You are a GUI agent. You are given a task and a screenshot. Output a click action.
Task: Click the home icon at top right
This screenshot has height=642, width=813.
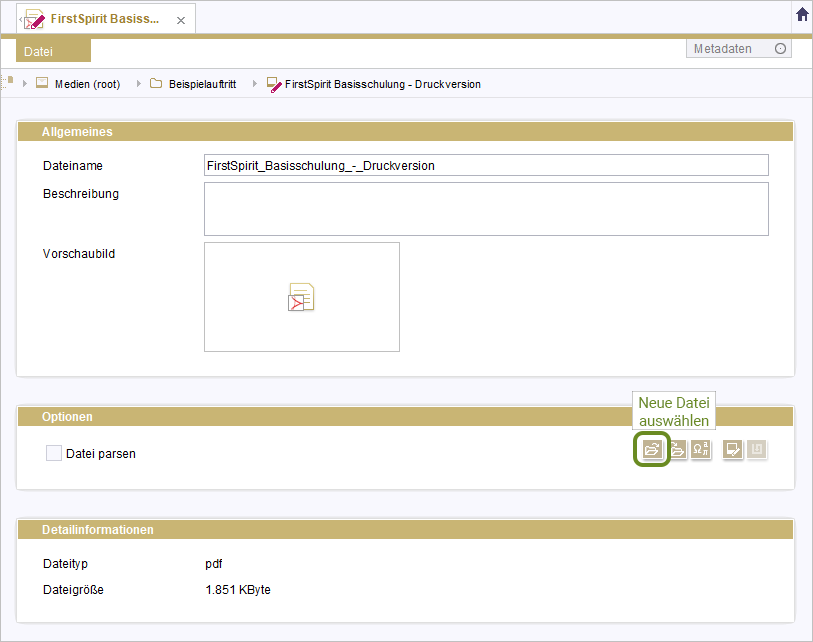pyautogui.click(x=802, y=15)
